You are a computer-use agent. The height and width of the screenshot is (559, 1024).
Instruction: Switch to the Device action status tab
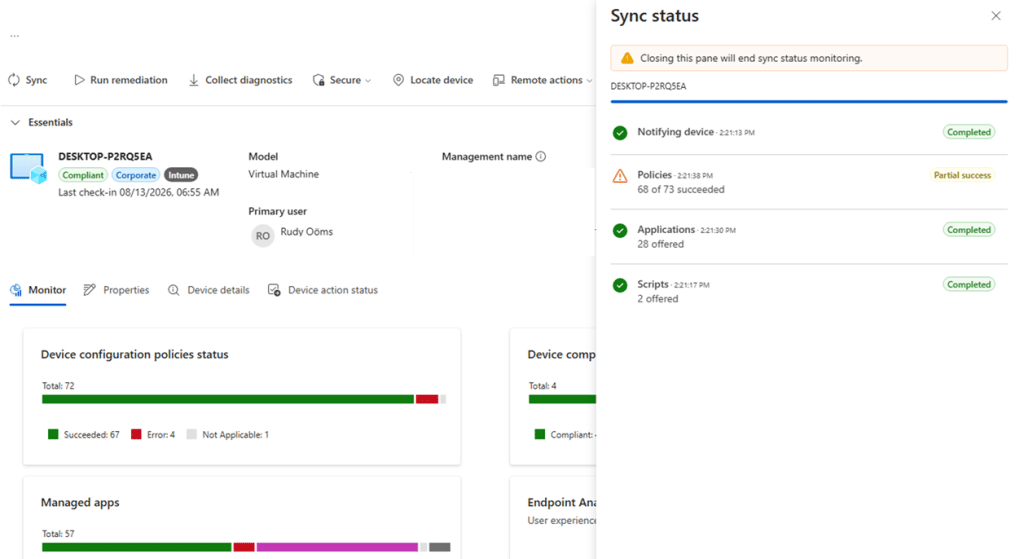click(323, 290)
